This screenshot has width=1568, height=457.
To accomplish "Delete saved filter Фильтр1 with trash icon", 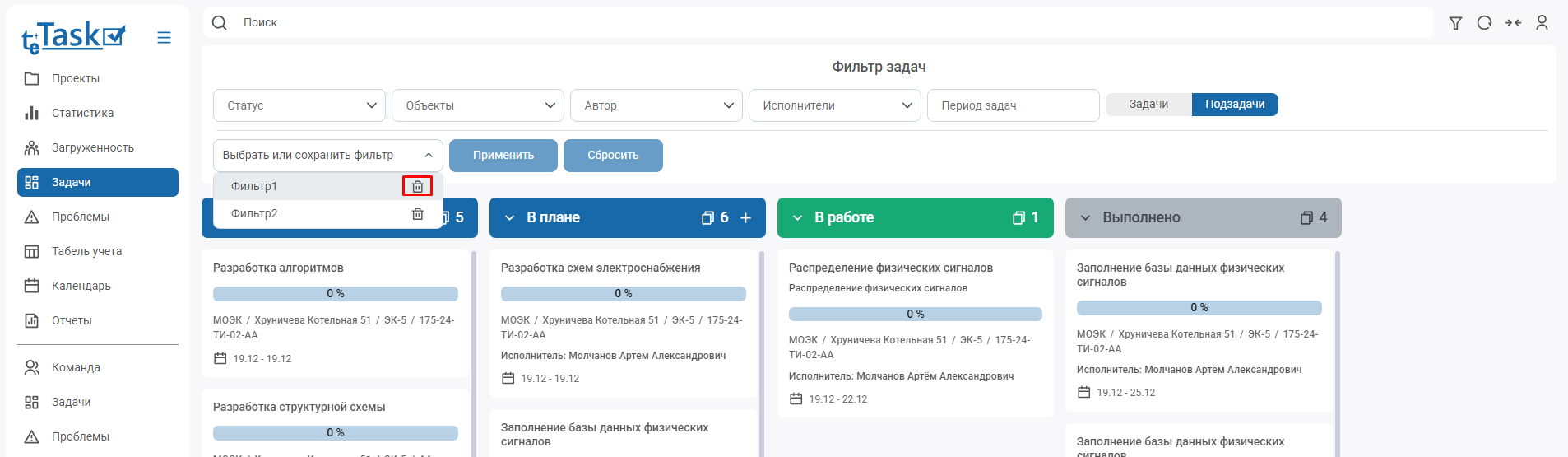I will click(417, 186).
